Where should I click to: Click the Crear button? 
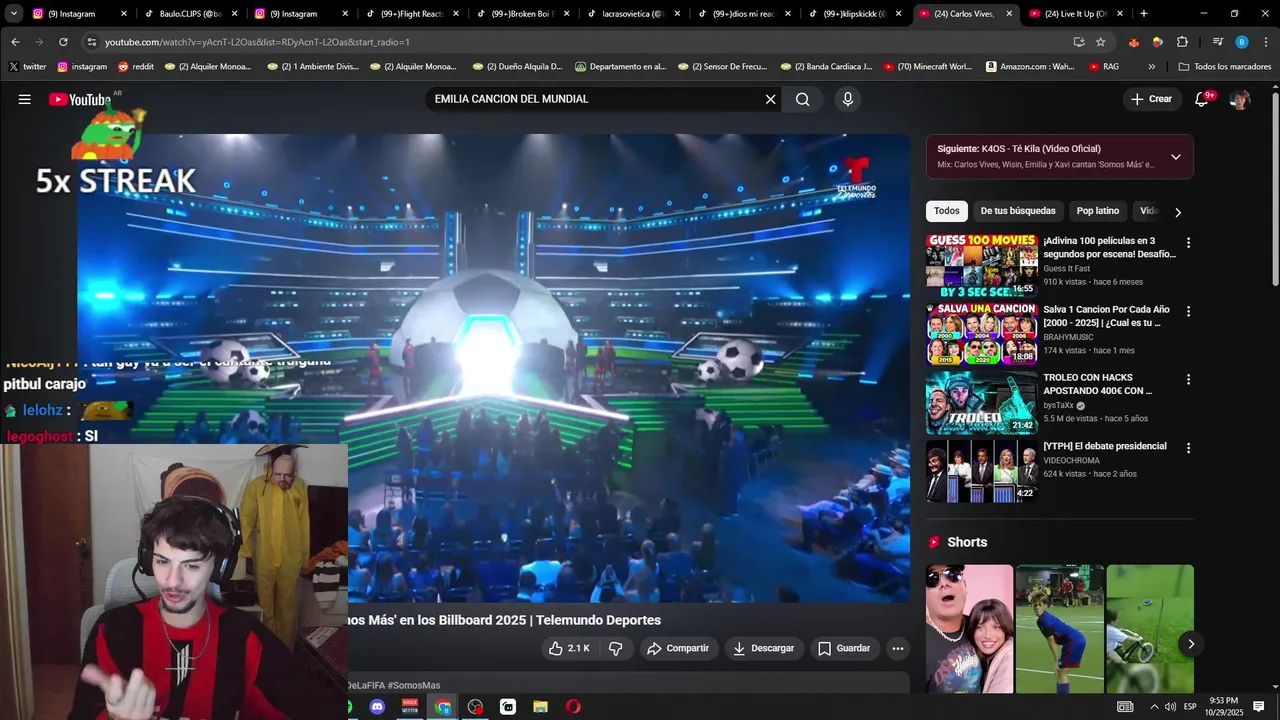click(x=1151, y=99)
